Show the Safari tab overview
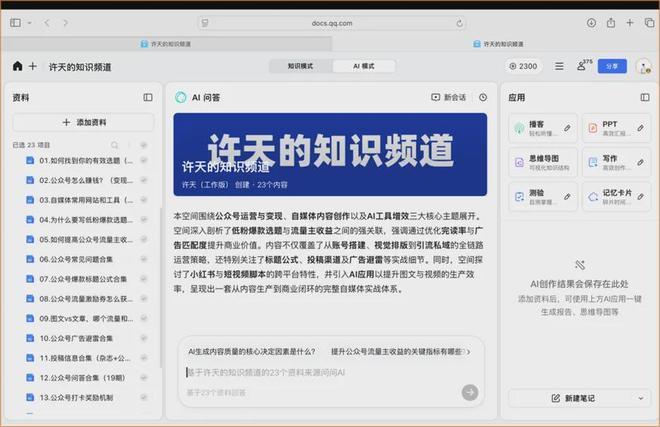Image resolution: width=660 pixels, height=427 pixels. coord(649,23)
